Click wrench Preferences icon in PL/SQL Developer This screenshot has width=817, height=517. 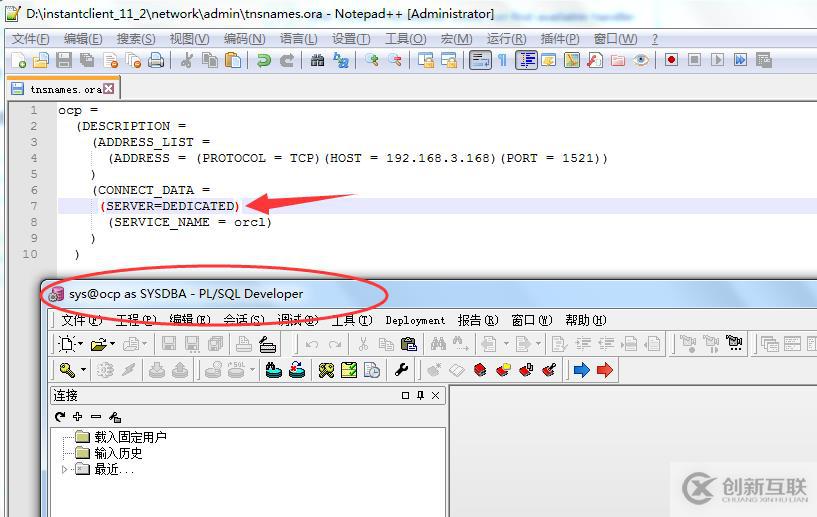[401, 370]
